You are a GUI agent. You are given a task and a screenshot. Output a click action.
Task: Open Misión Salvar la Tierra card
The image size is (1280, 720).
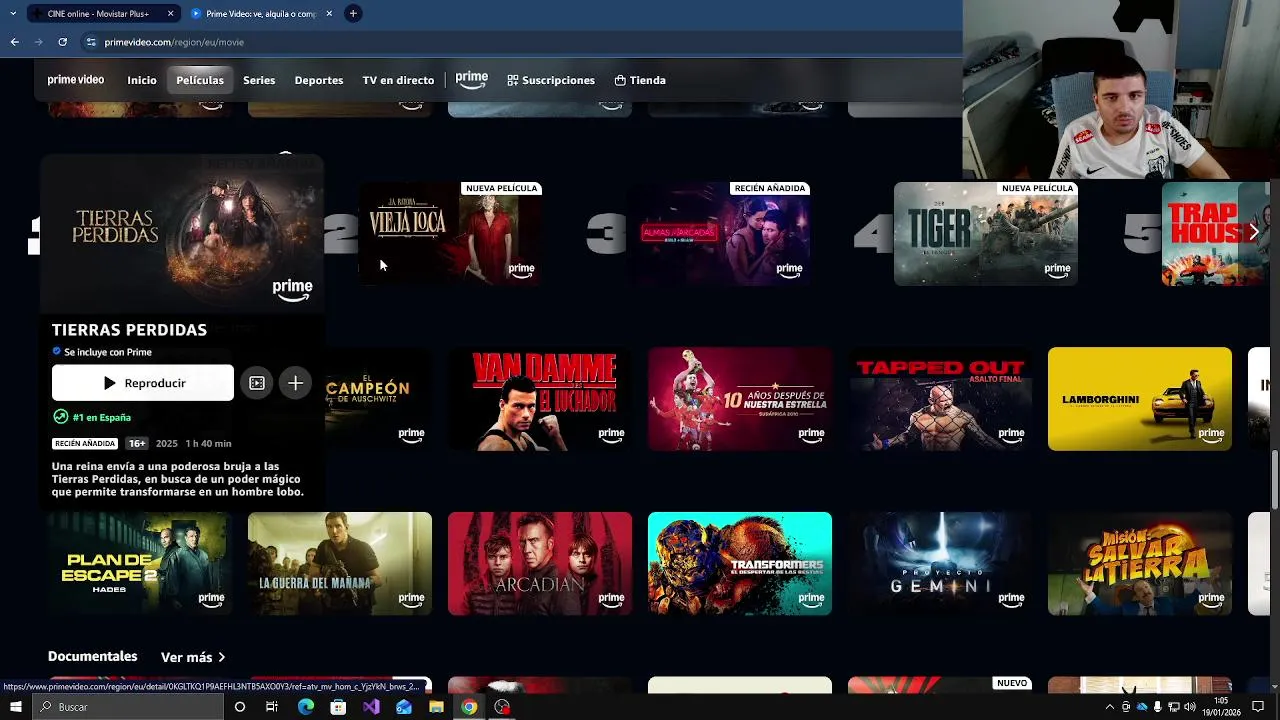pos(1140,564)
